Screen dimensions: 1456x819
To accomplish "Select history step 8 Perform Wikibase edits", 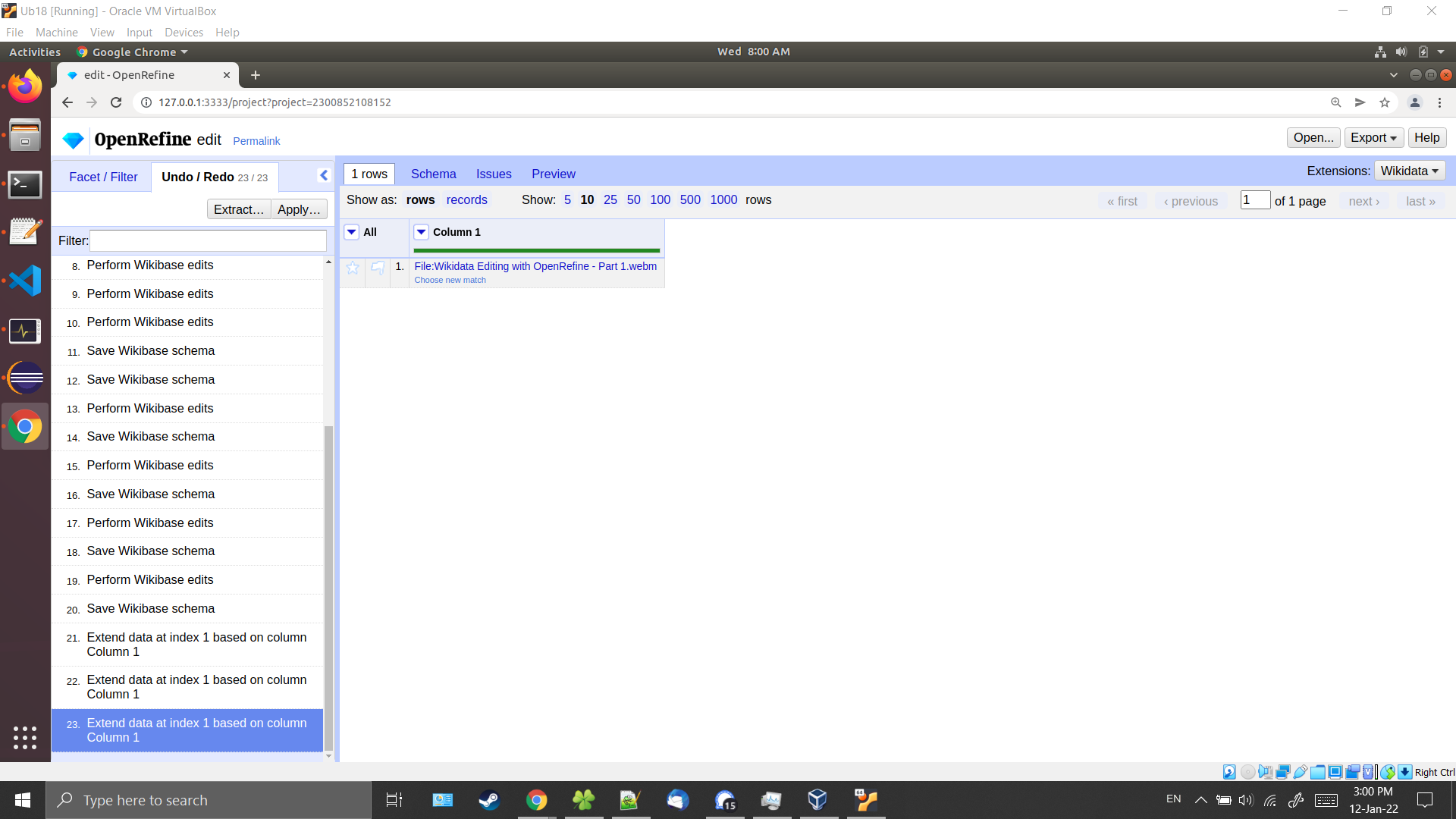I will (x=187, y=265).
